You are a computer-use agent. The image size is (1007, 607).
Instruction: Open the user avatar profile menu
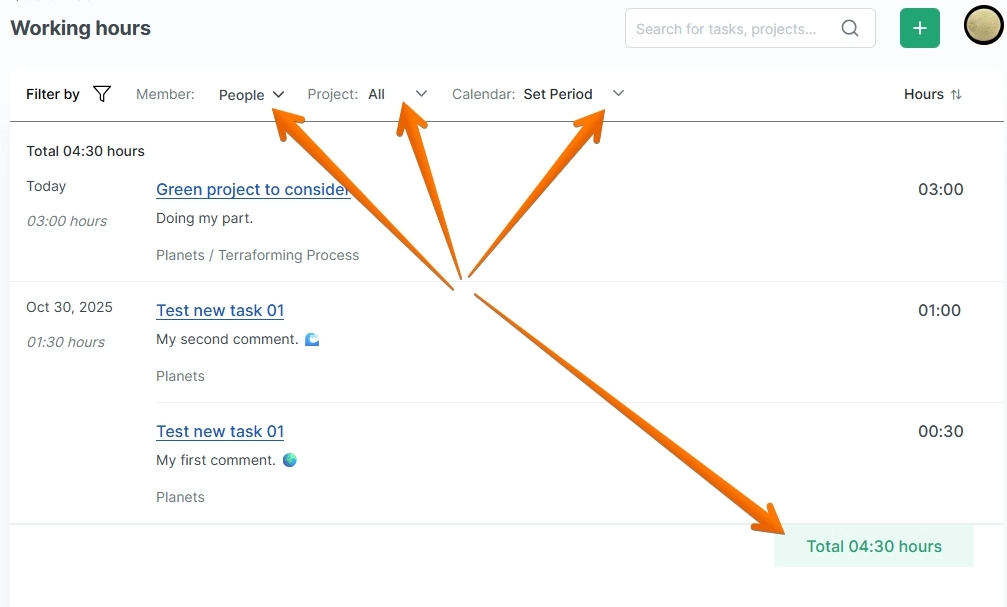pyautogui.click(x=983, y=26)
